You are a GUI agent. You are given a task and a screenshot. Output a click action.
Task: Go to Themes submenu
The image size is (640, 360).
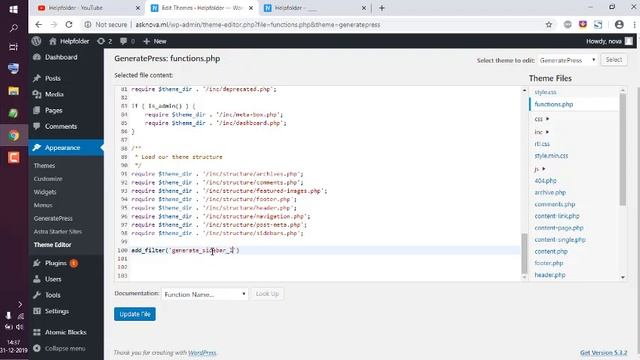44,165
